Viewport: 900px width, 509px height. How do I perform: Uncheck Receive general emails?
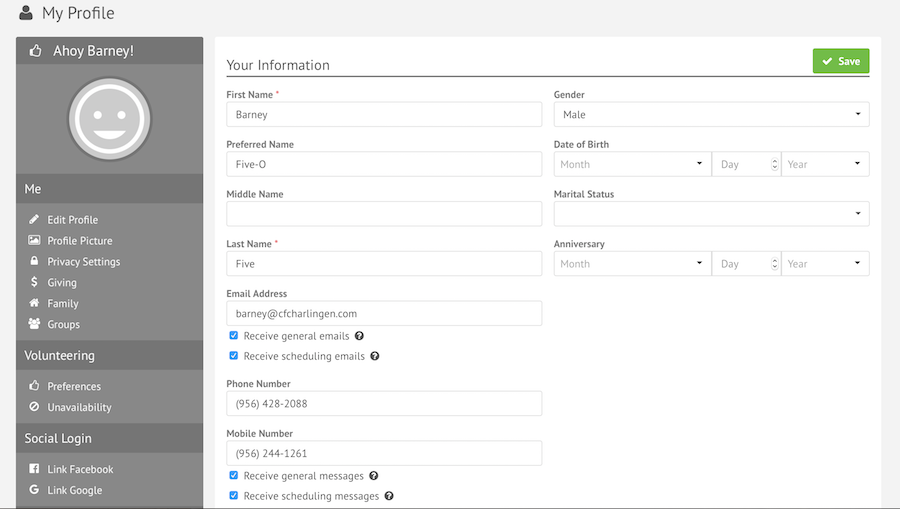point(234,335)
